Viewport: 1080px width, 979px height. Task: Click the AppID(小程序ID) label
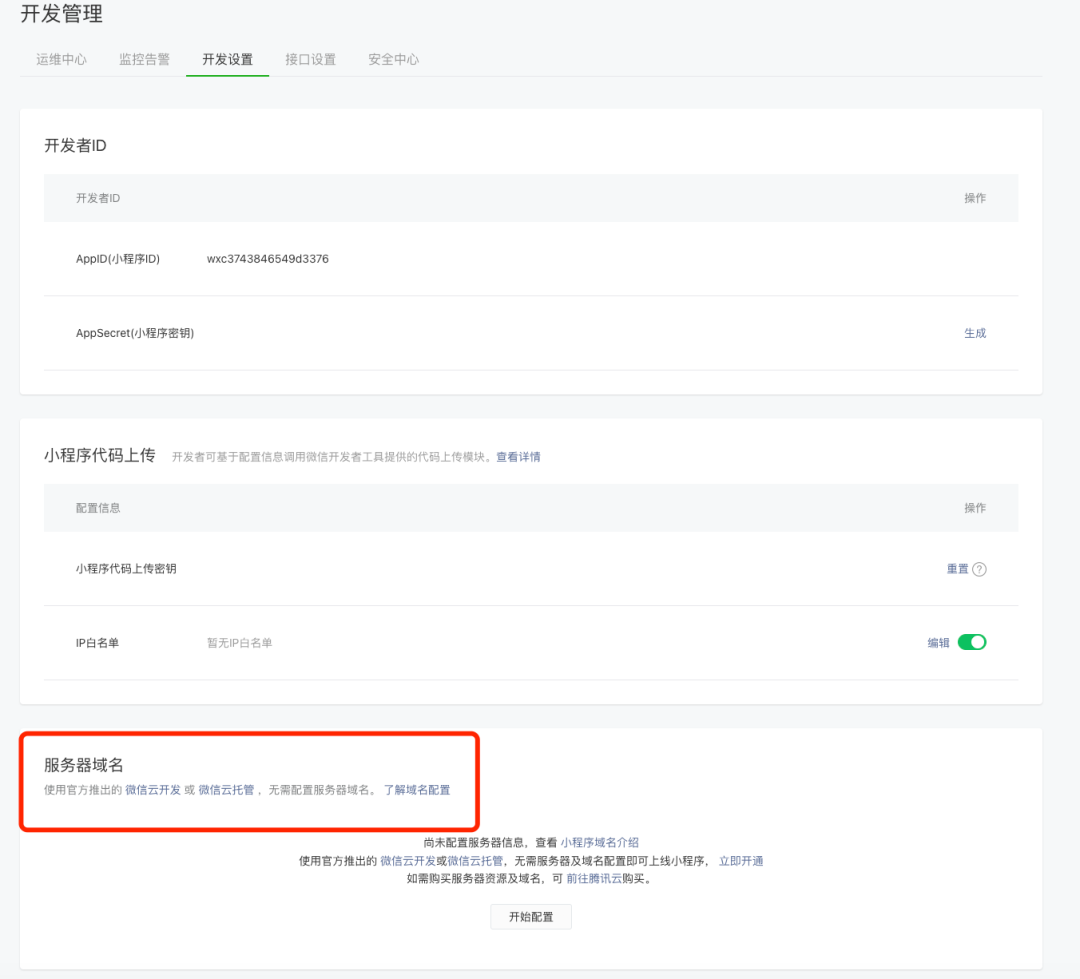[x=118, y=259]
